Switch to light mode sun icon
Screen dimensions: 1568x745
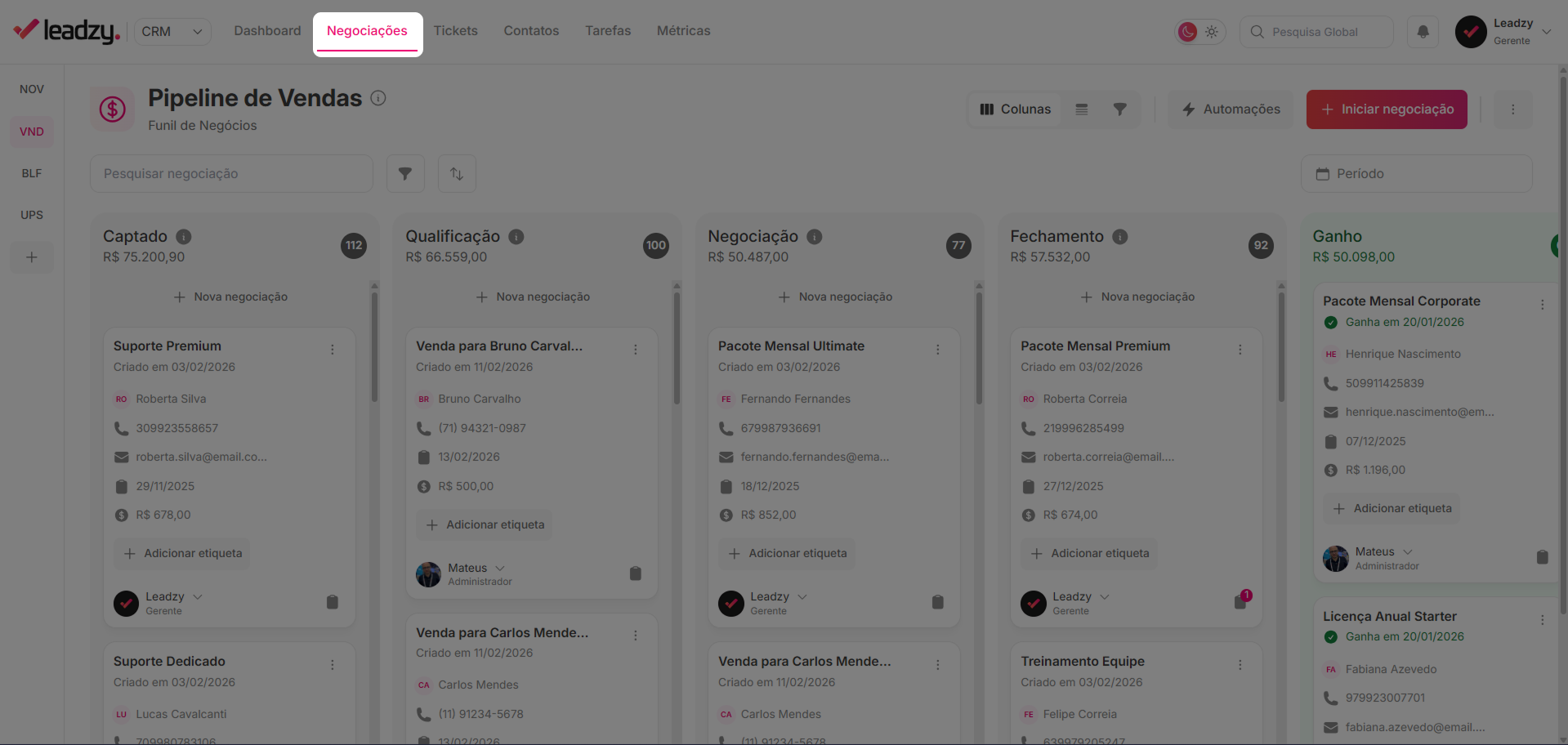[x=1212, y=32]
